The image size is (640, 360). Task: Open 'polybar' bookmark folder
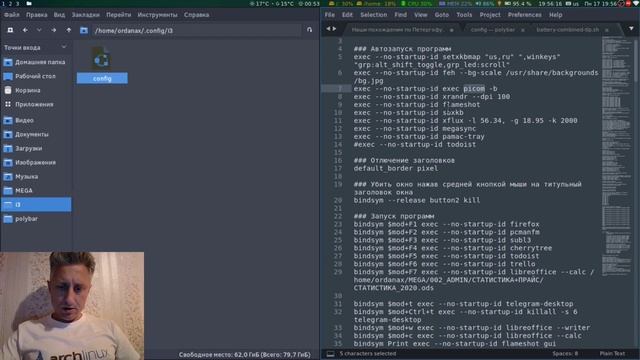pos(36,219)
